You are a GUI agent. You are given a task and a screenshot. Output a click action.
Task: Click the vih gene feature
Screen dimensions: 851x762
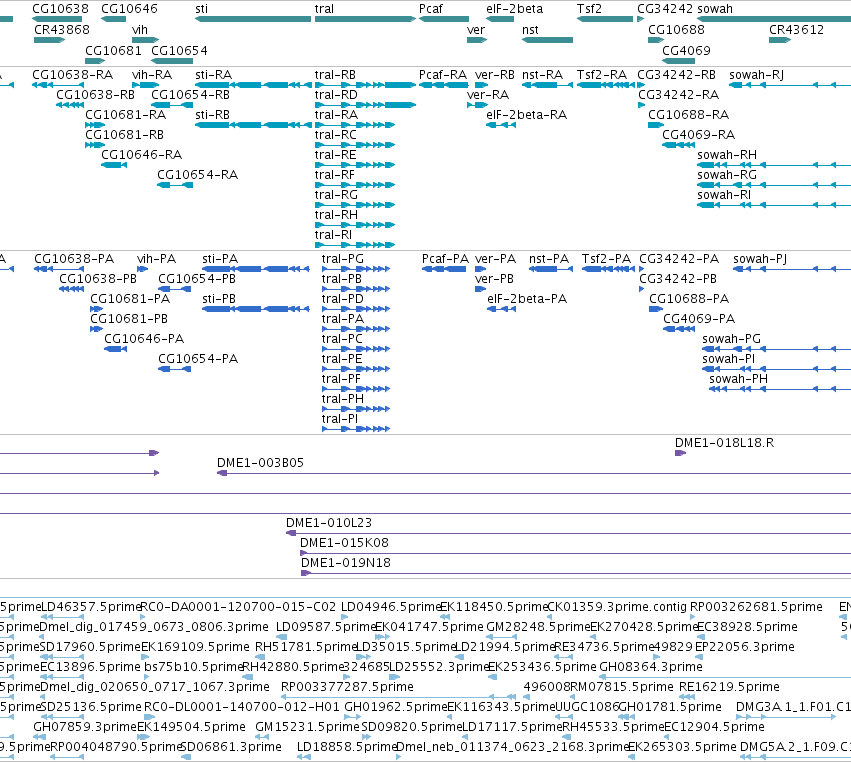tap(145, 40)
